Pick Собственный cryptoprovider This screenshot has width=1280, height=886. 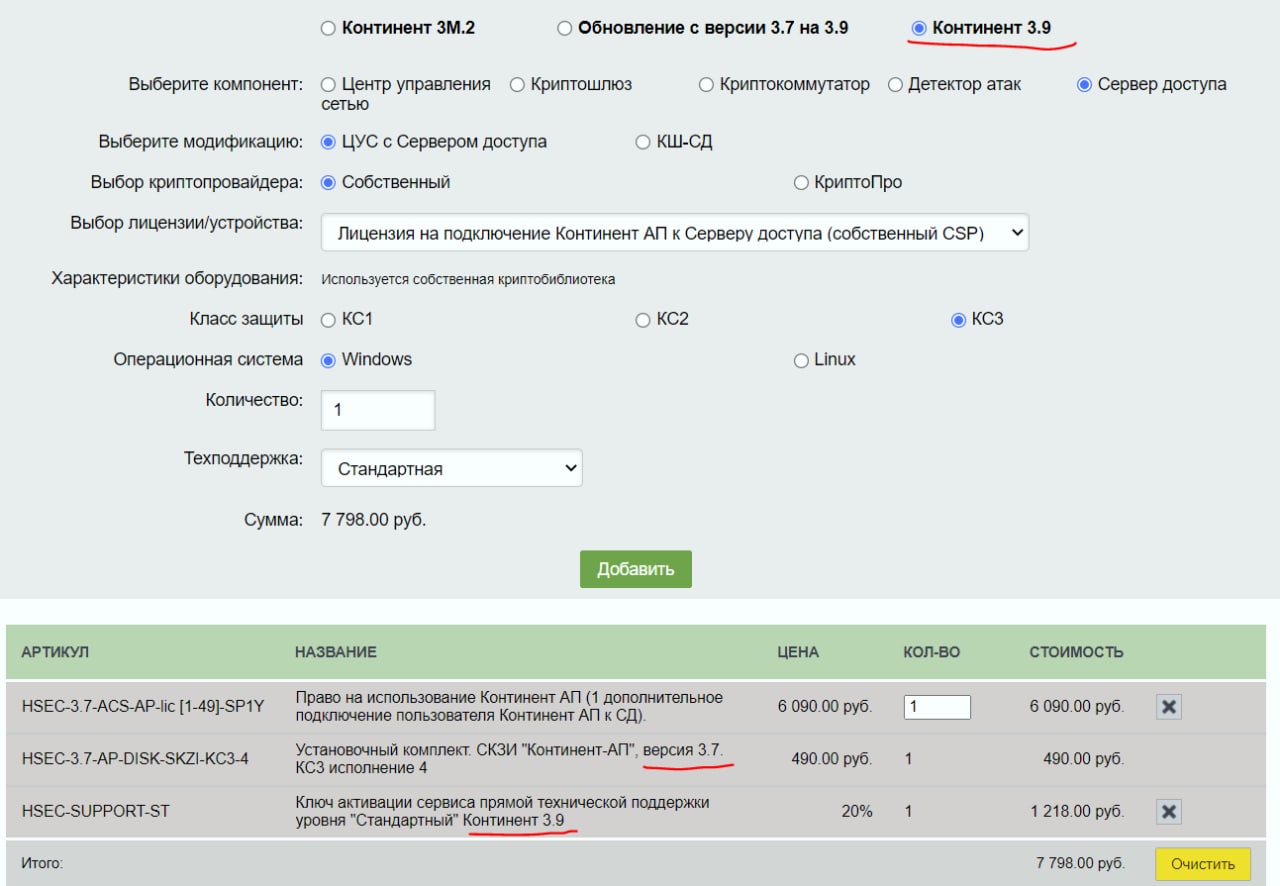point(328,183)
